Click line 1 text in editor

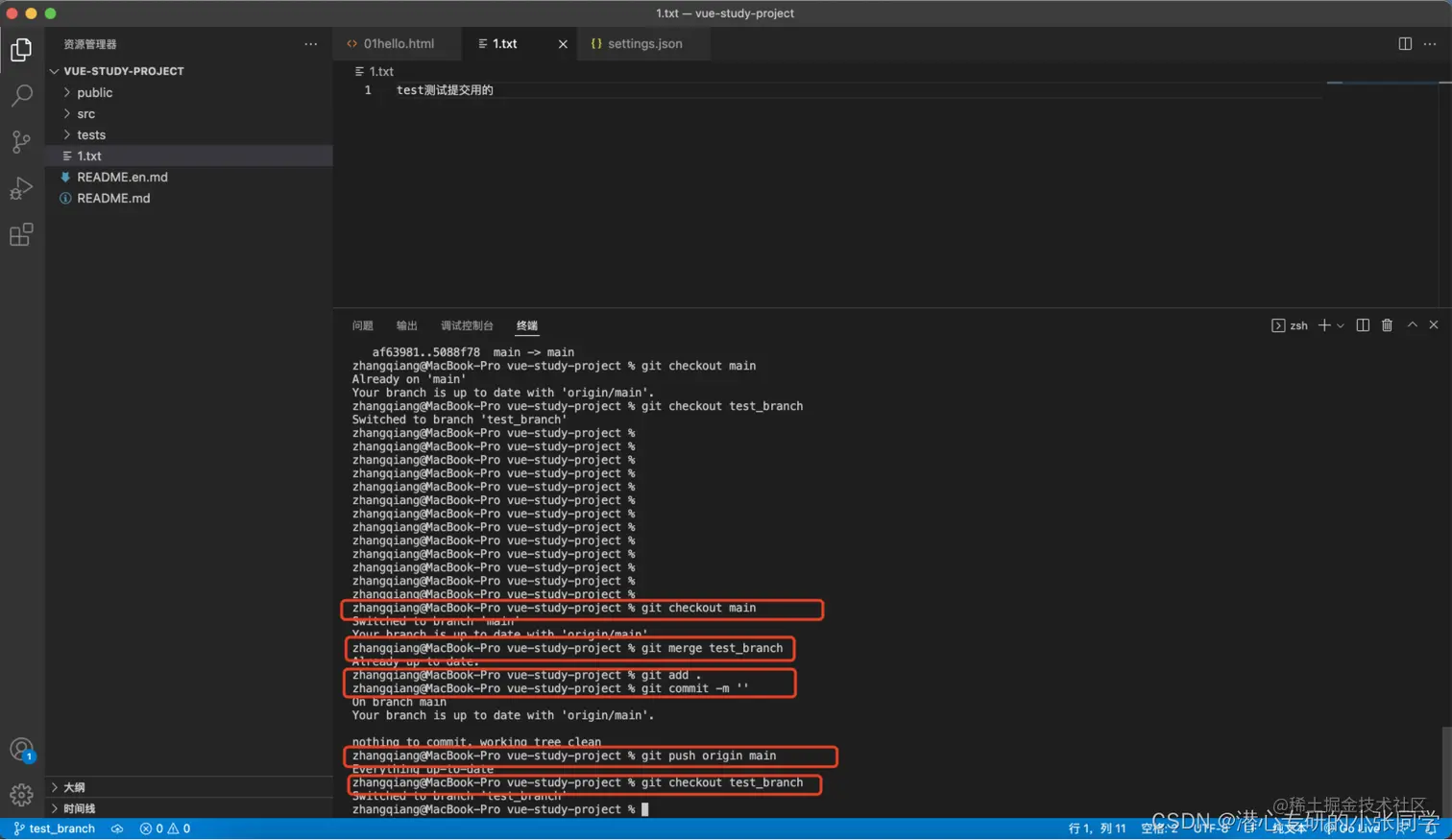click(445, 90)
